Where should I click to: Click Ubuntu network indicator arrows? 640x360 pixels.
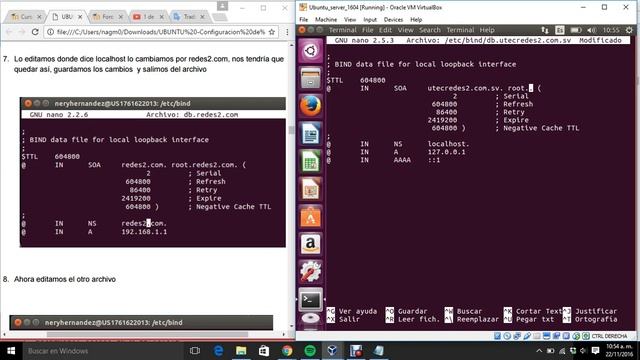[545, 30]
